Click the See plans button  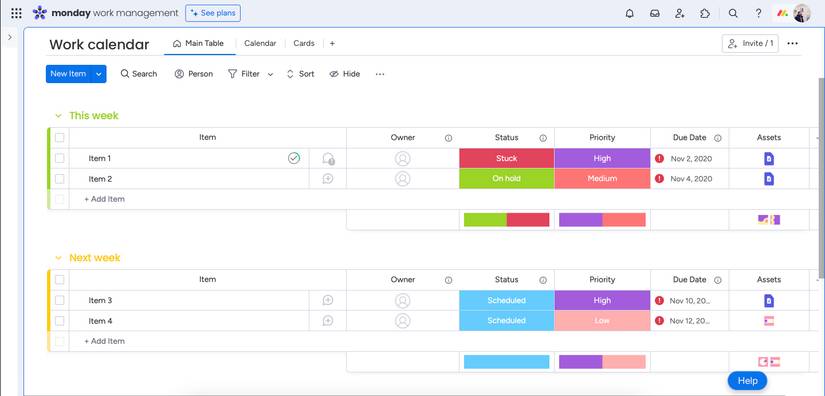click(213, 13)
